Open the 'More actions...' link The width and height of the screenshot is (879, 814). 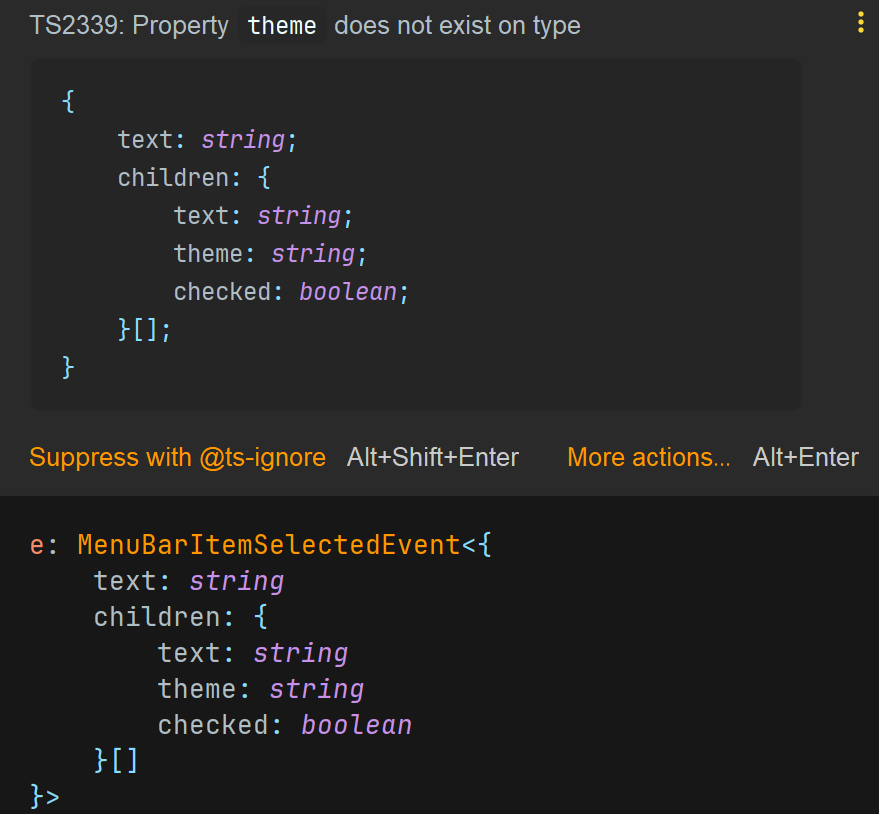click(648, 458)
